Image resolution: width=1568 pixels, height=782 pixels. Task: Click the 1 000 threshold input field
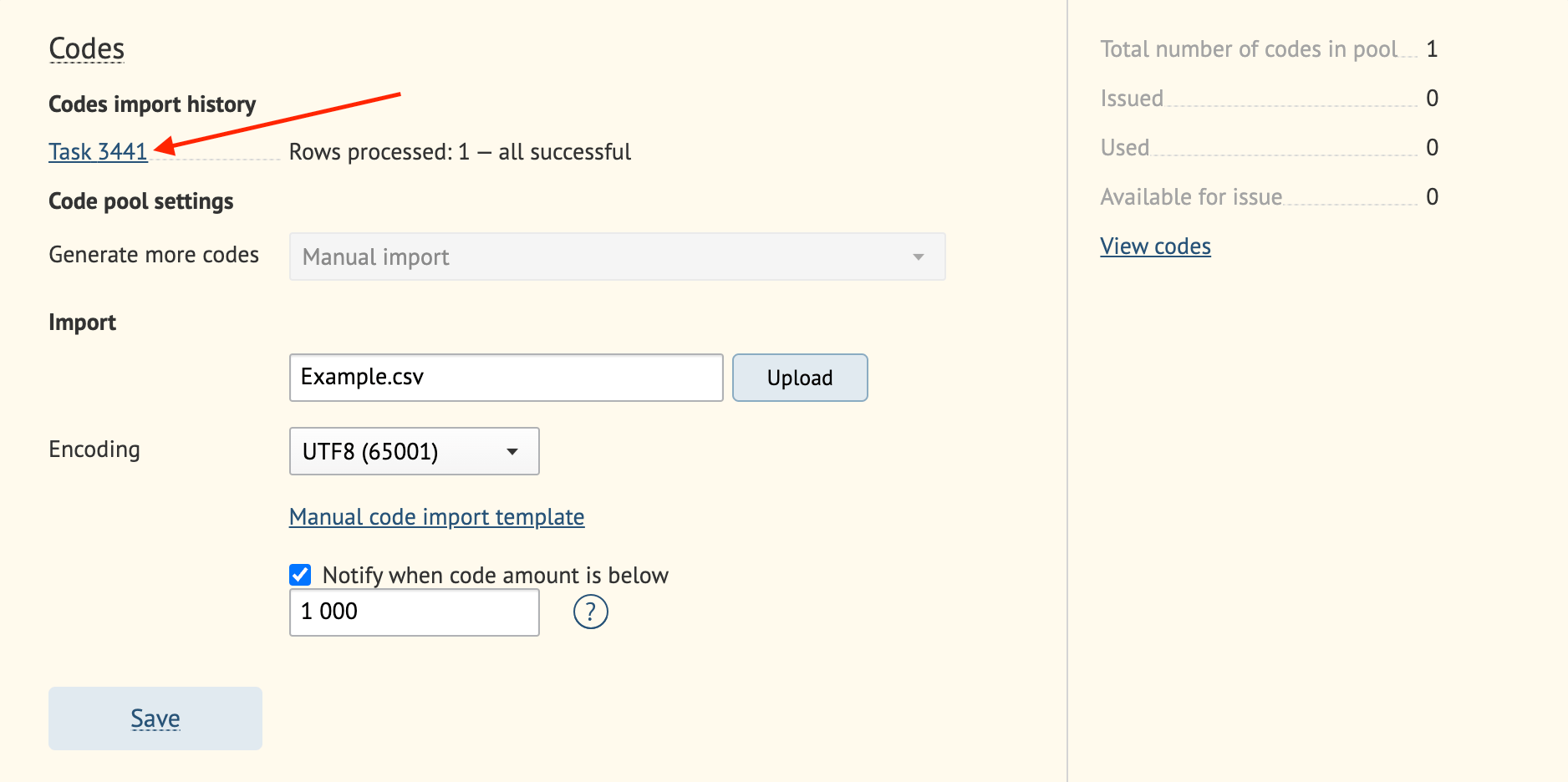click(x=414, y=612)
